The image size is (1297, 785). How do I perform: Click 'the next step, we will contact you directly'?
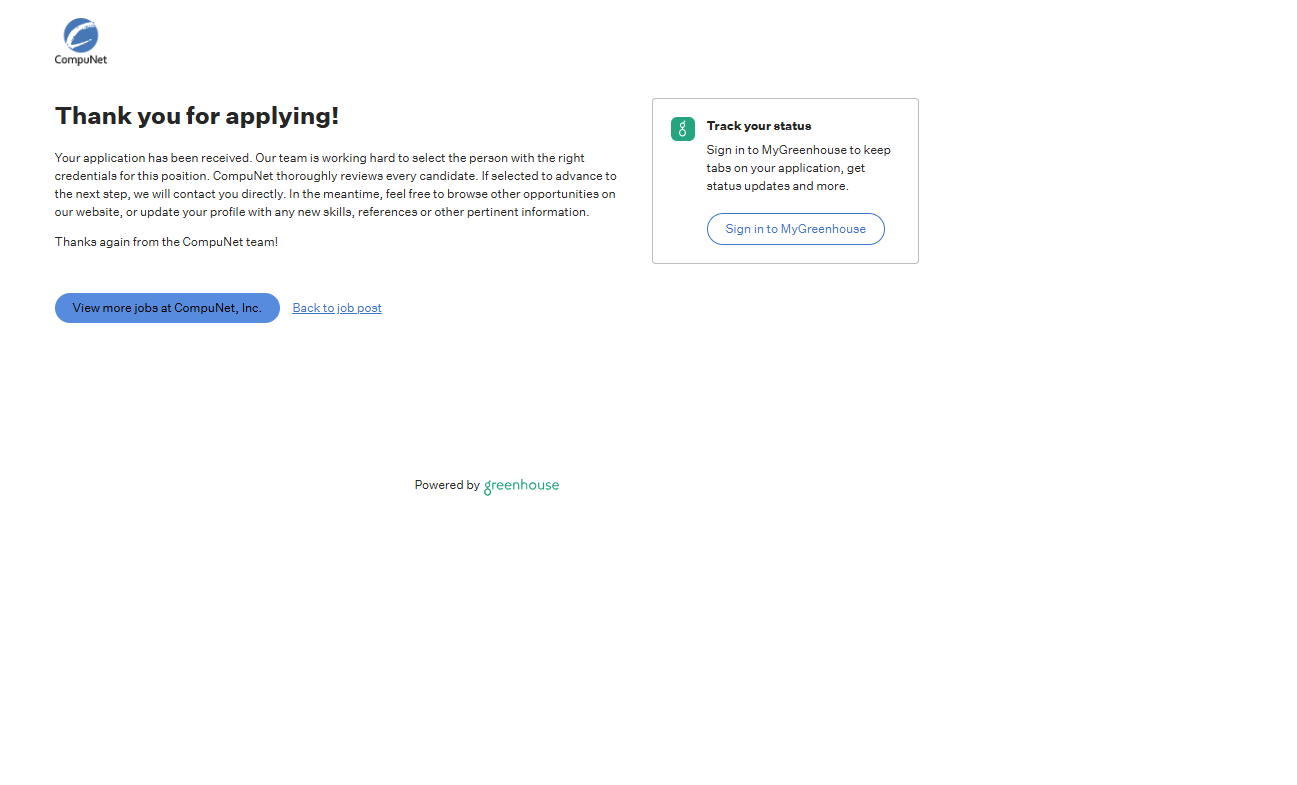[x=170, y=194]
